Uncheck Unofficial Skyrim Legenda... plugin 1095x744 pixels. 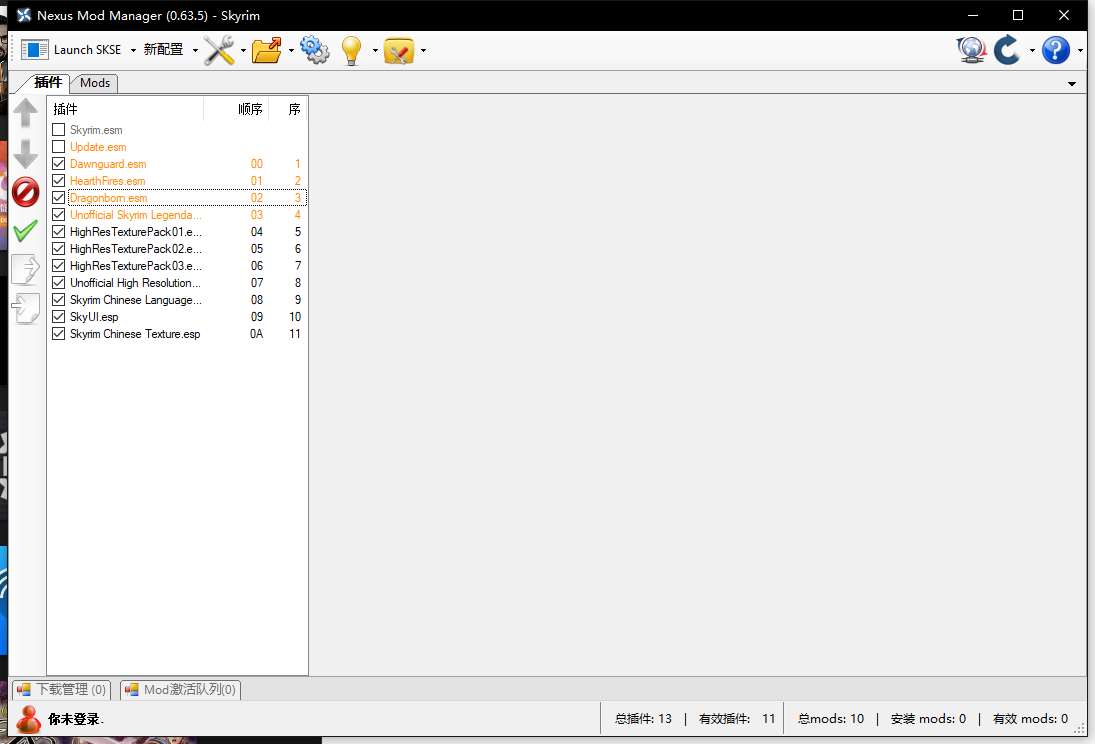[x=59, y=214]
